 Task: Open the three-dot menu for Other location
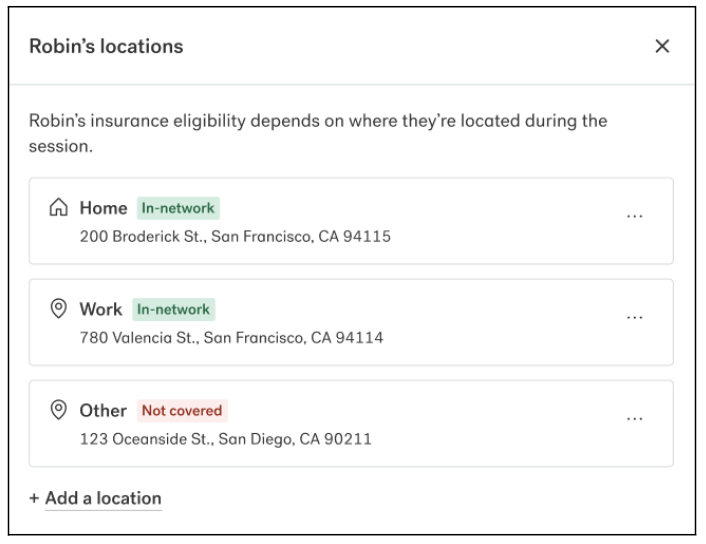(x=634, y=419)
